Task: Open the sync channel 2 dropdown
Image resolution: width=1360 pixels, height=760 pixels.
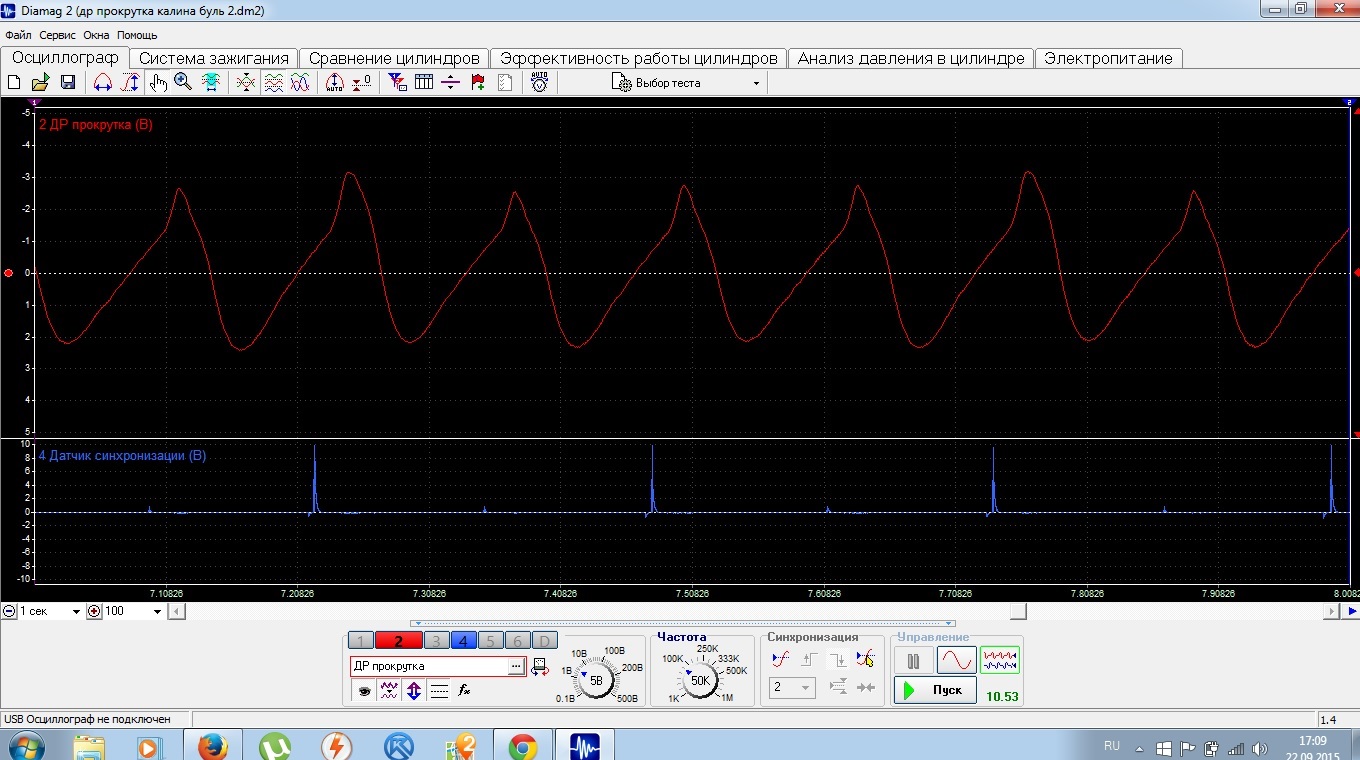Action: 791,688
